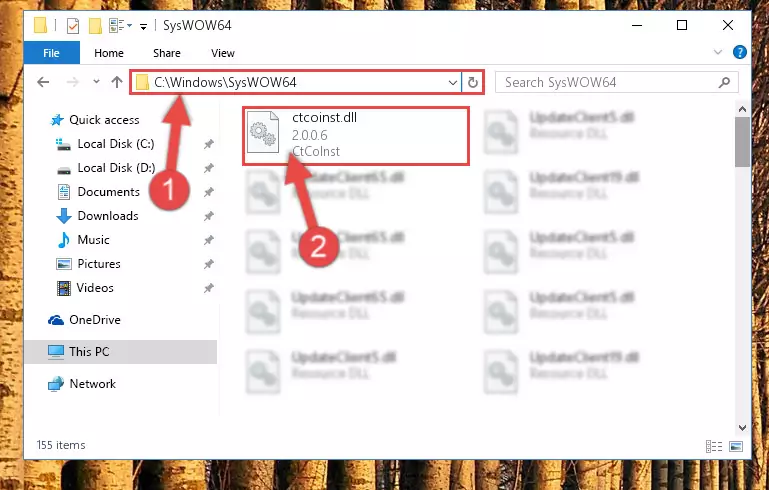Click the Properties icon in quick access toolbar

pos(73,26)
